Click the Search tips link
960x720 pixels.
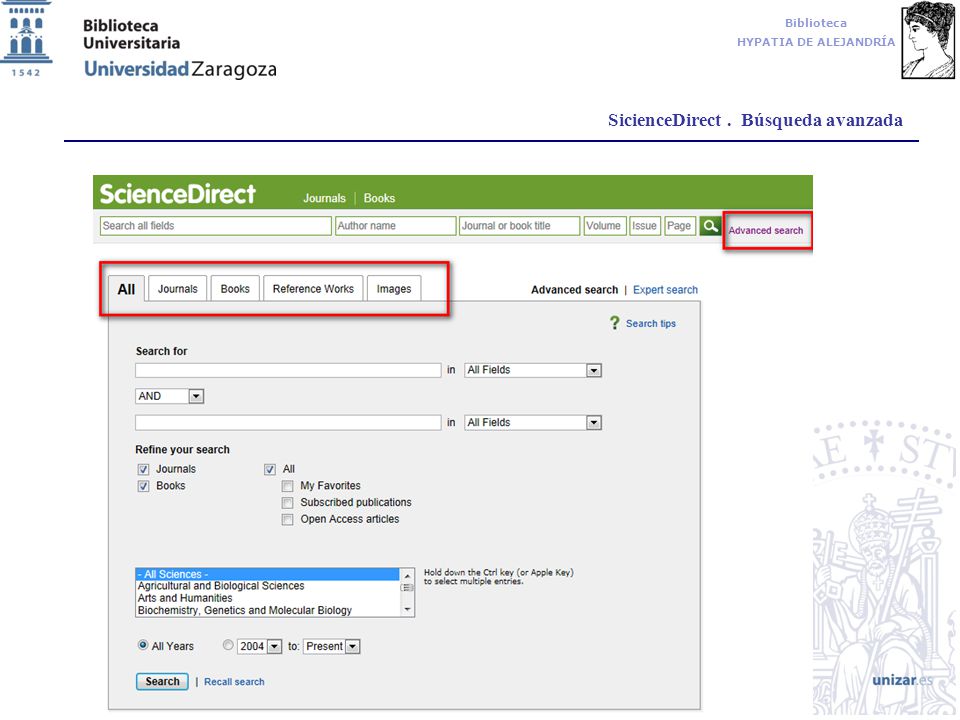point(651,323)
